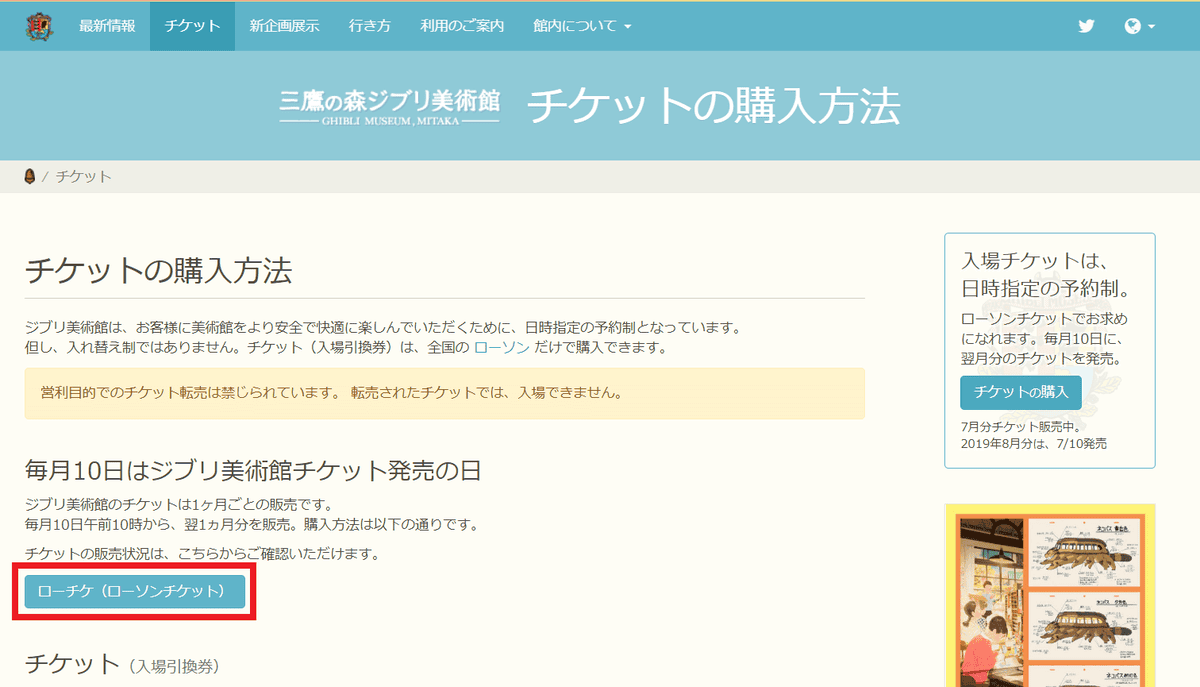Expand the globe language selector
1200x687 pixels.
point(1139,26)
